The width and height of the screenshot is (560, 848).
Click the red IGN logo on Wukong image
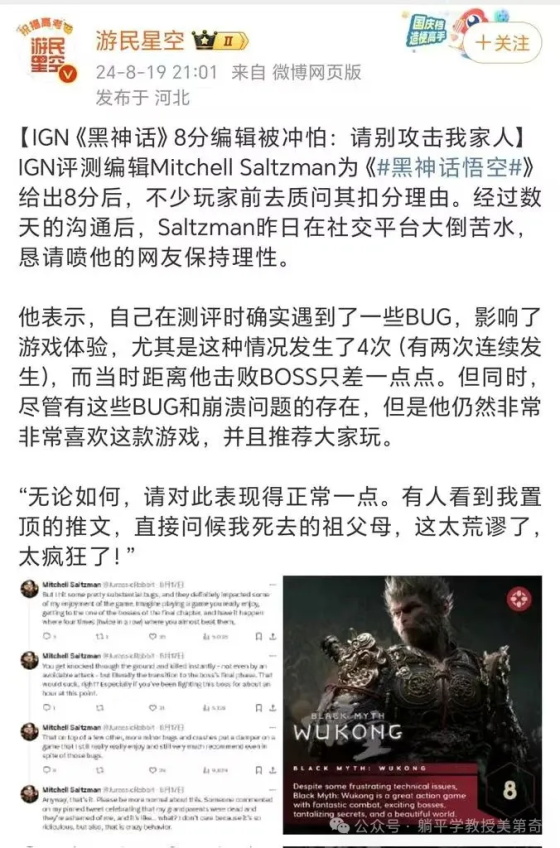518,600
